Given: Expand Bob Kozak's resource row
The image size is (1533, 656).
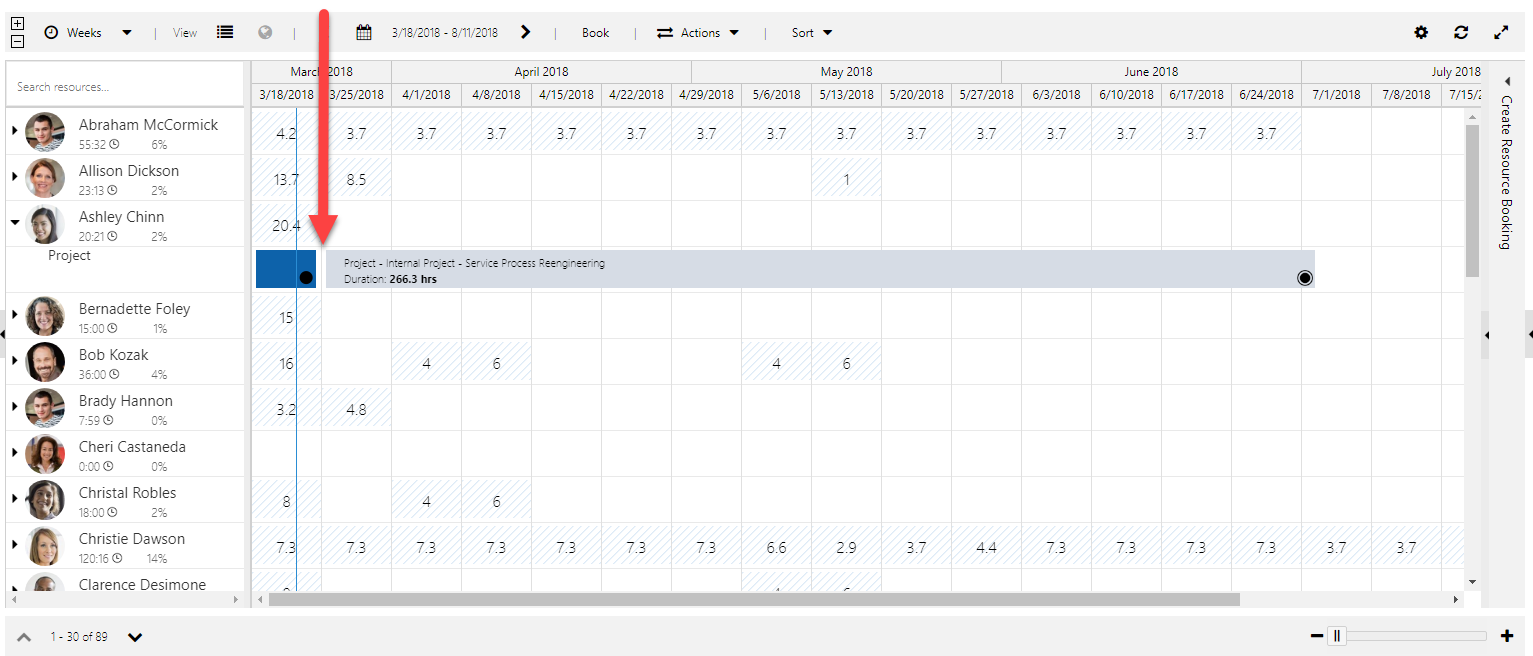Looking at the screenshot, I should click(14, 361).
